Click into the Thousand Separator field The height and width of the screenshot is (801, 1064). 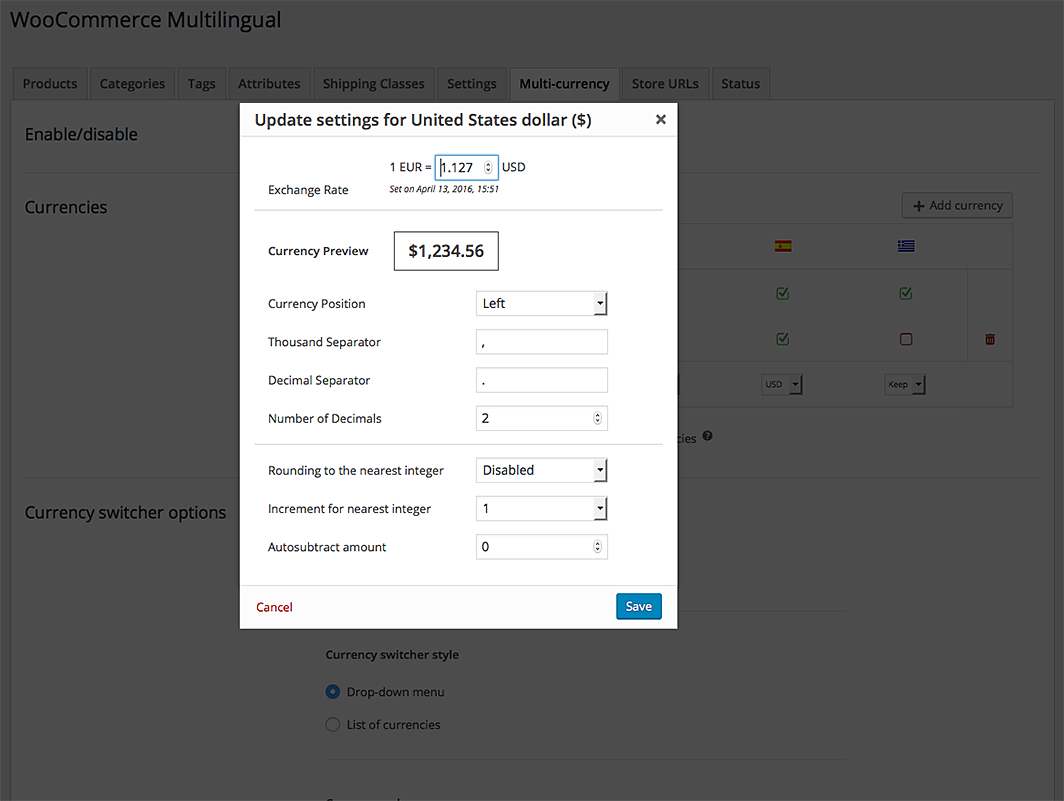pos(541,342)
